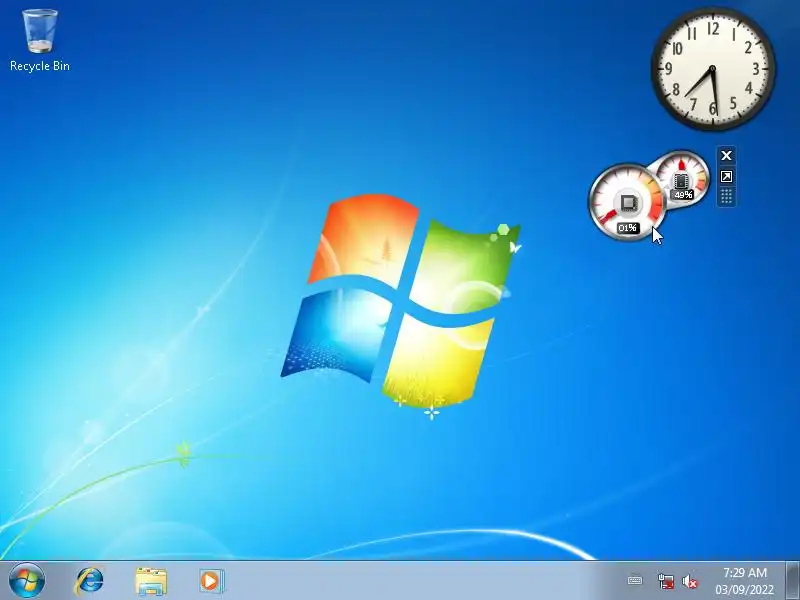Image resolution: width=800 pixels, height=600 pixels.
Task: Select the Recycle Bin desktop icon
Action: click(x=39, y=40)
